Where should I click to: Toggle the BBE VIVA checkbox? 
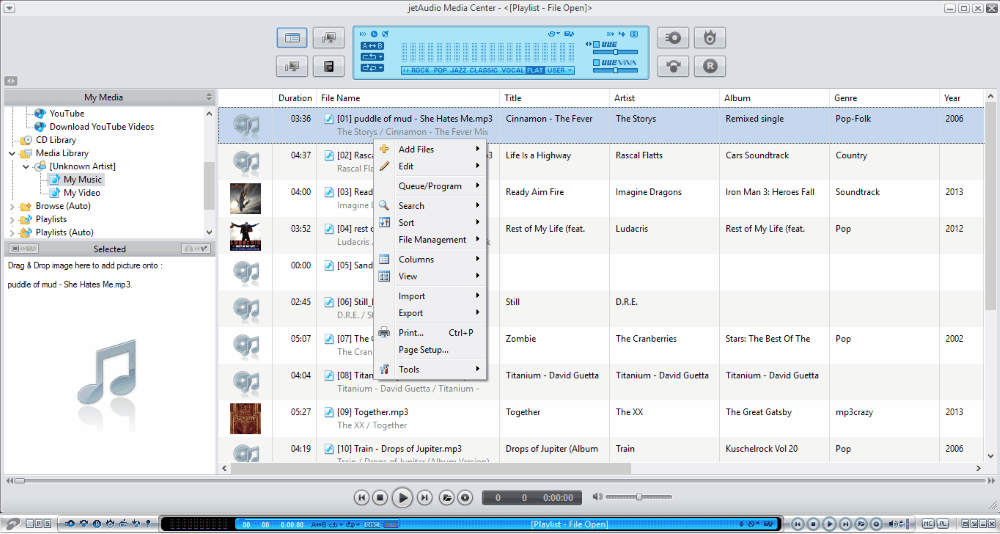point(596,63)
